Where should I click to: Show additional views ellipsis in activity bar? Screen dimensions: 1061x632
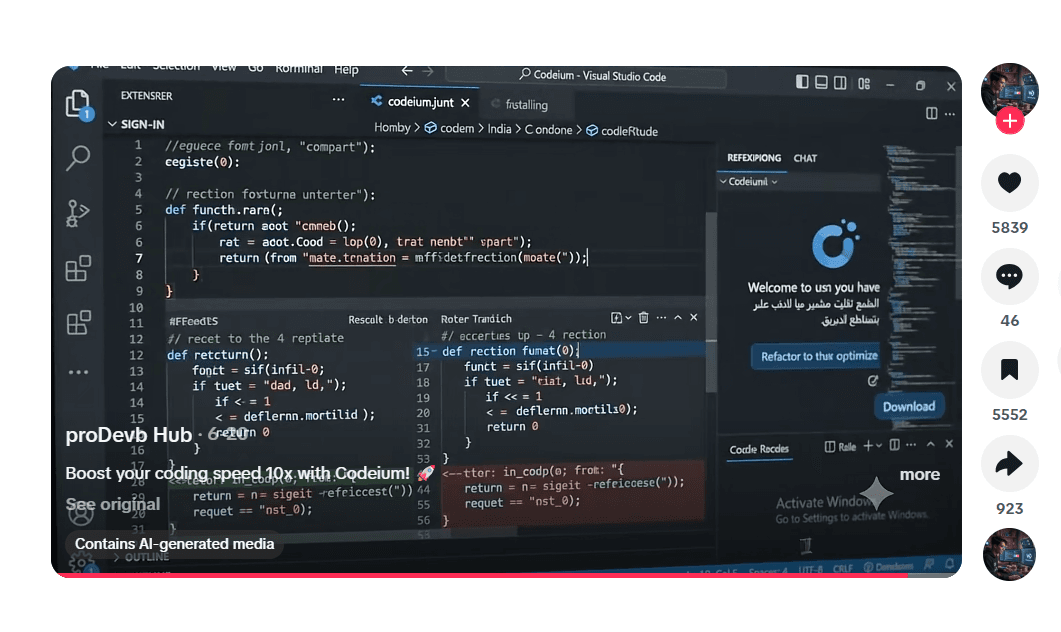coord(78,372)
